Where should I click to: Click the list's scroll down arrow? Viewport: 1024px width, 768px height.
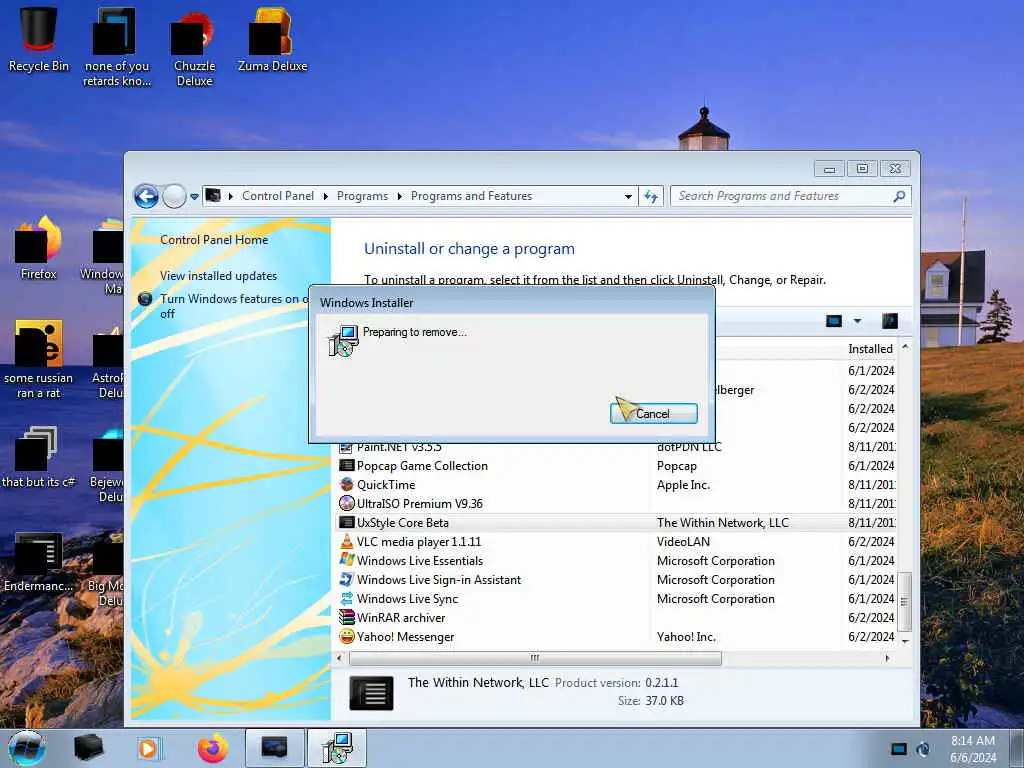pyautogui.click(x=904, y=641)
